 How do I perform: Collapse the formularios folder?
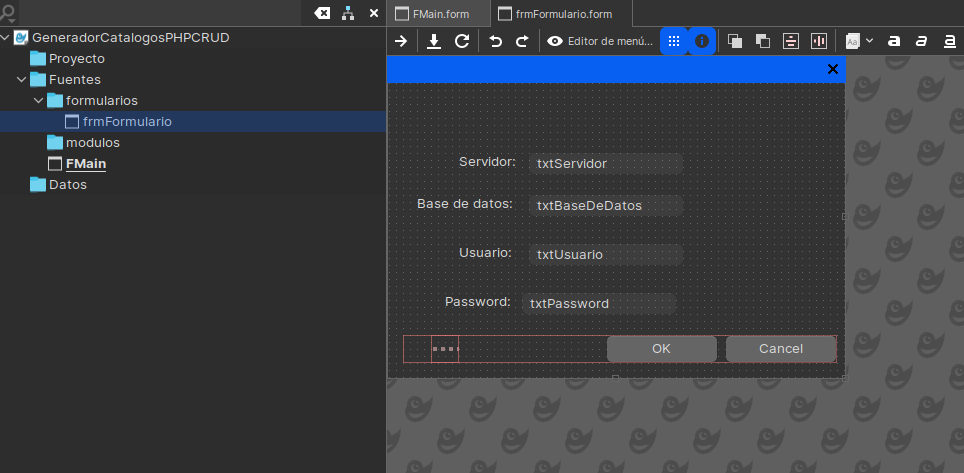[39, 100]
